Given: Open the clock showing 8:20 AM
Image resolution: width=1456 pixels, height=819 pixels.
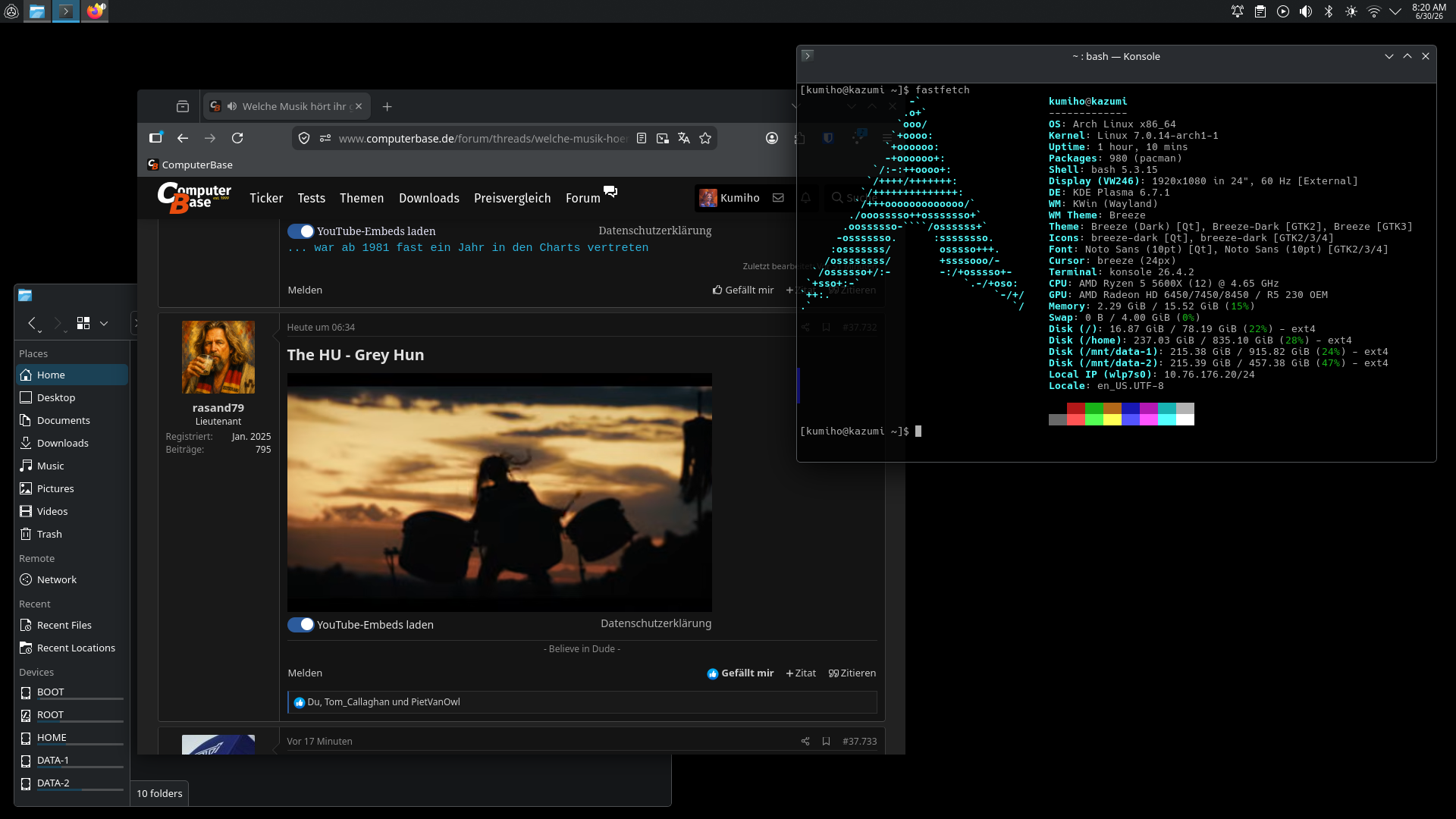Looking at the screenshot, I should pos(1429,11).
